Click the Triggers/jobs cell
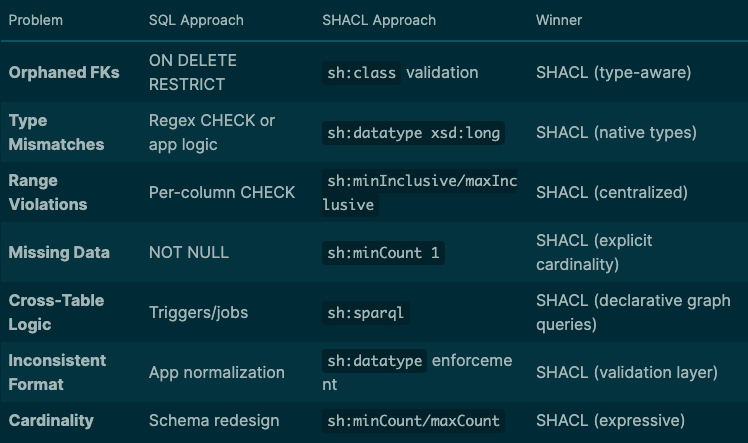This screenshot has height=443, width=748. click(198, 313)
